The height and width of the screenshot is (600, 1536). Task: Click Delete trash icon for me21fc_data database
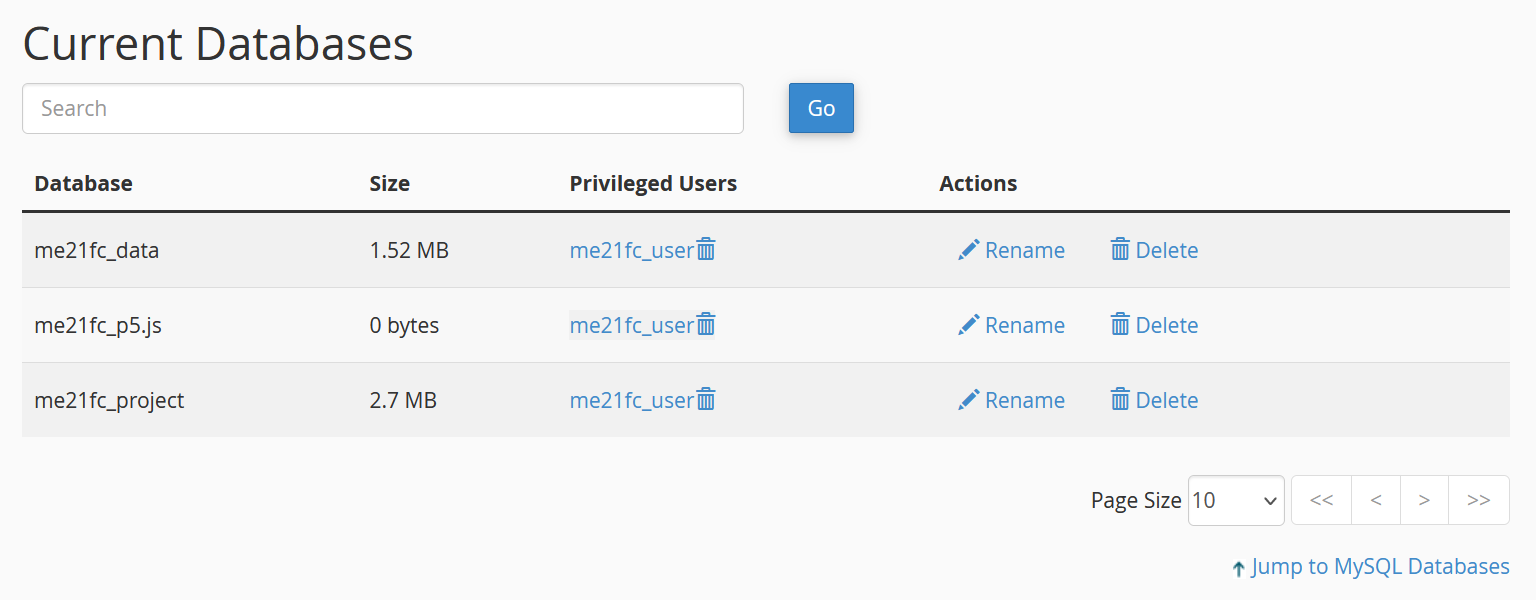[x=1120, y=250]
